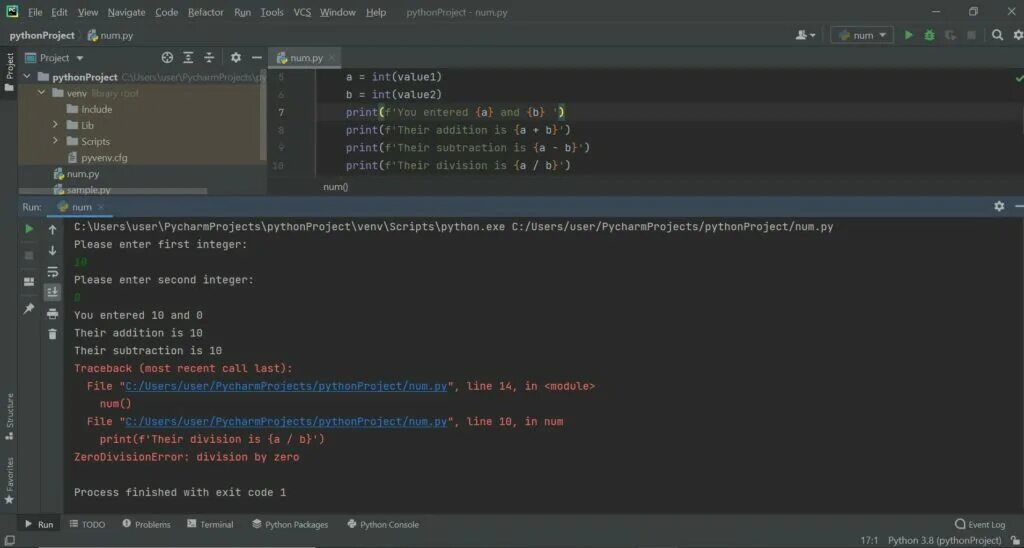The width and height of the screenshot is (1024, 548).
Task: Run with coverage icon in top toolbar
Action: coord(950,35)
